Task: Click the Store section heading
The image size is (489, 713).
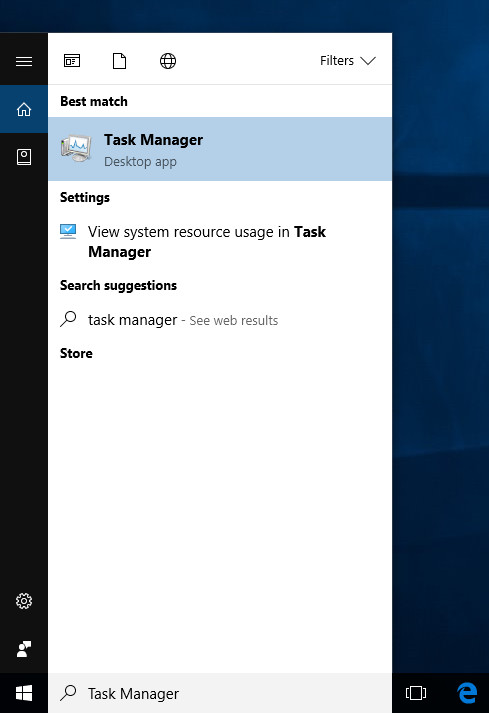Action: (x=76, y=353)
